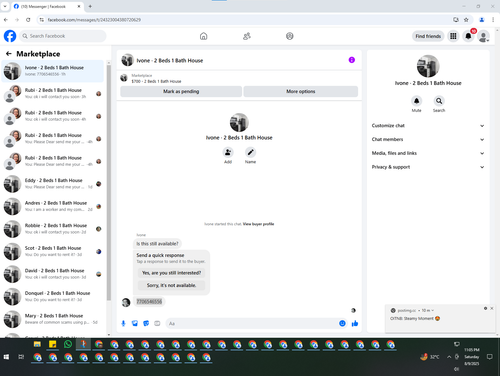Focus the Aa message input field
The width and height of the screenshot is (500, 376).
tap(253, 323)
